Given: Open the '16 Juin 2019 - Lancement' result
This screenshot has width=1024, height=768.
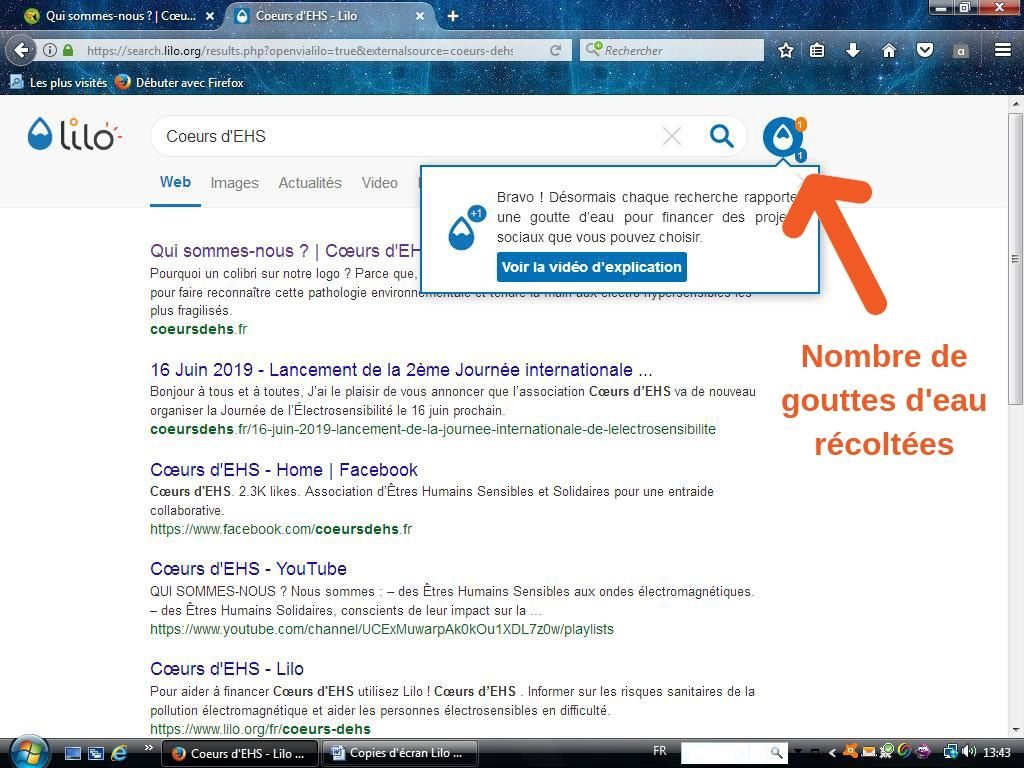Looking at the screenshot, I should (x=401, y=370).
